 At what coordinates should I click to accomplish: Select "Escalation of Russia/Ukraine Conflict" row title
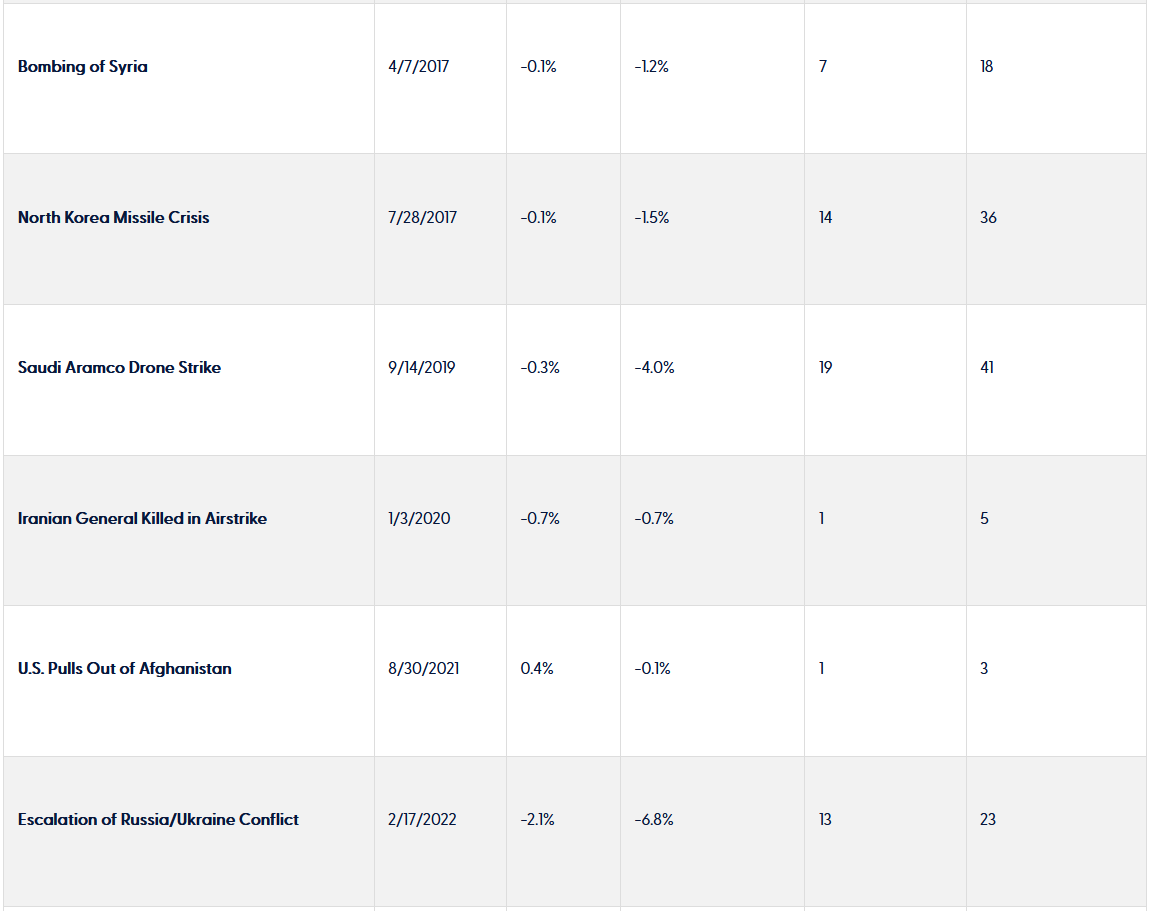pos(158,820)
